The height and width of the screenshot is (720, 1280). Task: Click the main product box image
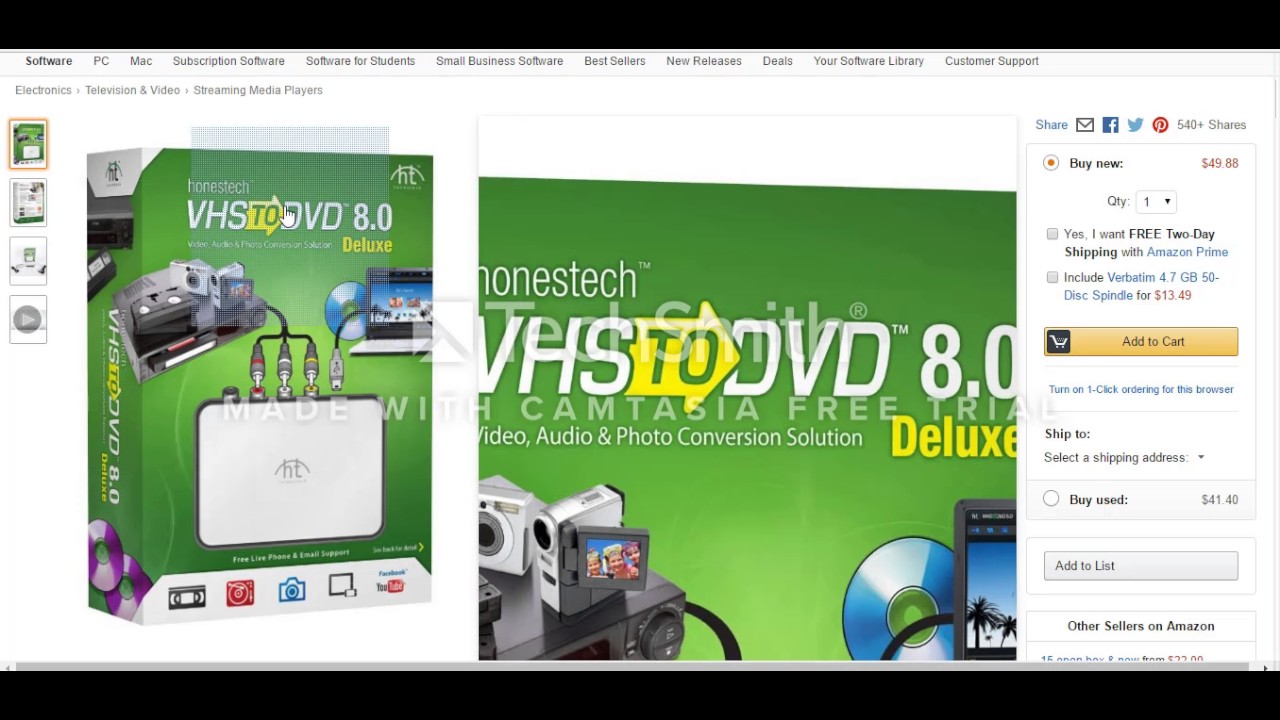(x=260, y=385)
